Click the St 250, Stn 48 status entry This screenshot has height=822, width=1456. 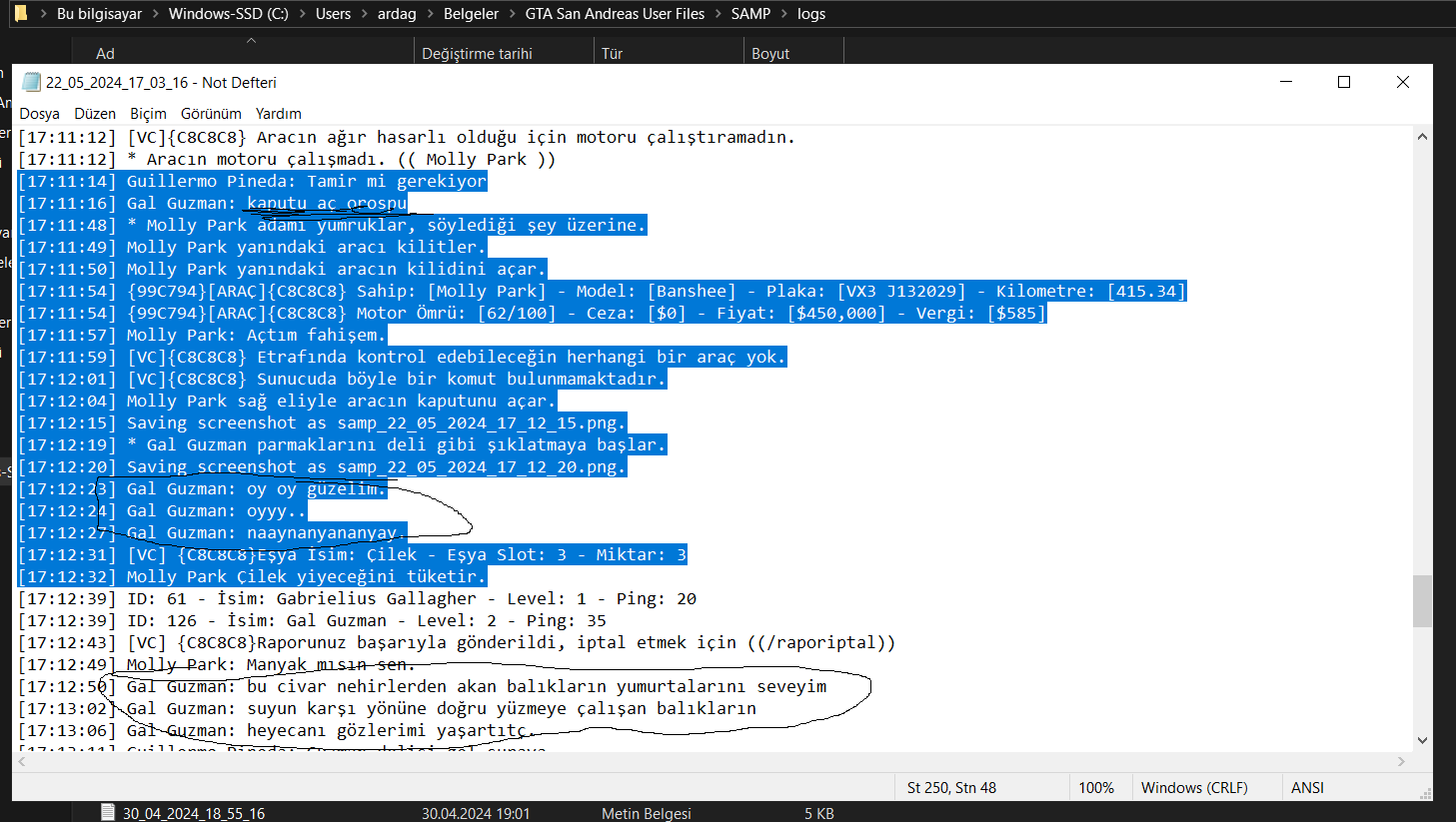click(951, 788)
